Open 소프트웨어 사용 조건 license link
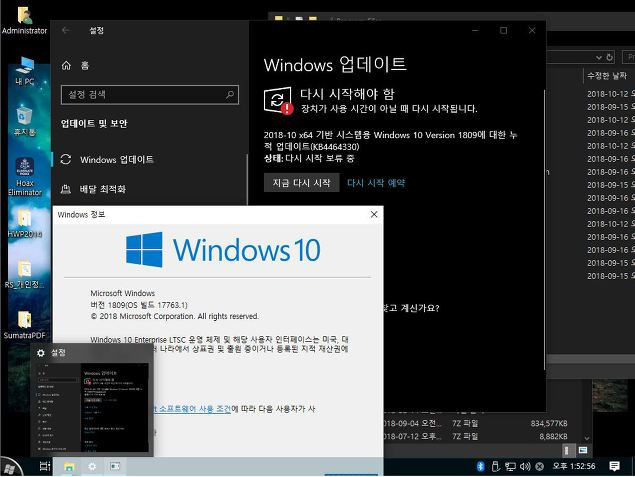 tap(192, 409)
